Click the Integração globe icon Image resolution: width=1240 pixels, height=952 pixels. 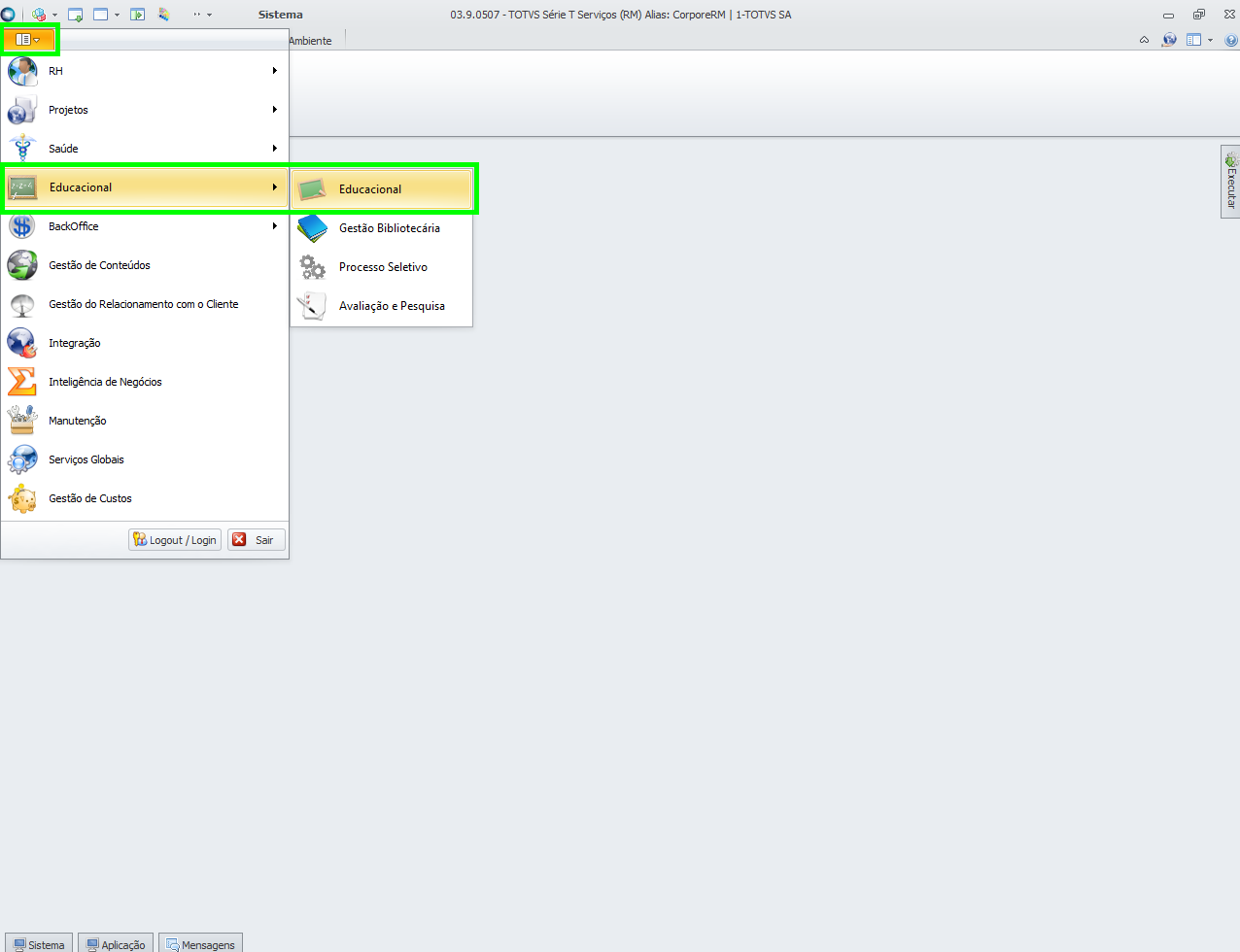point(22,343)
